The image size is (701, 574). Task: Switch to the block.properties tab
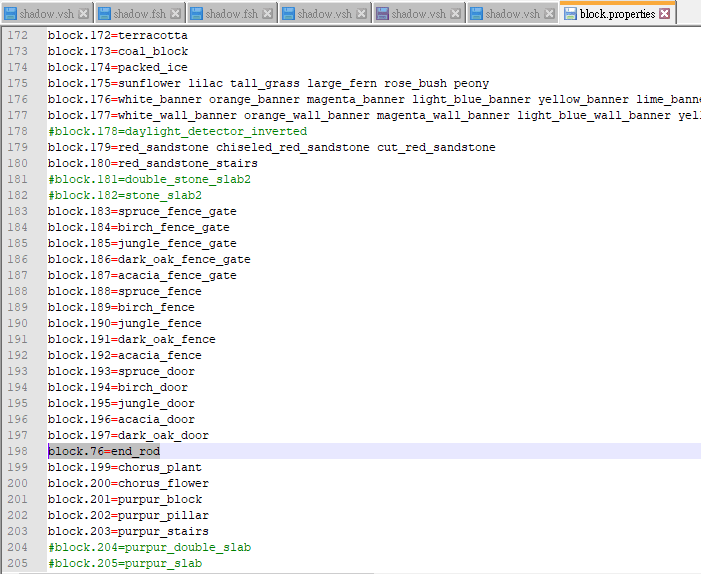(x=617, y=14)
